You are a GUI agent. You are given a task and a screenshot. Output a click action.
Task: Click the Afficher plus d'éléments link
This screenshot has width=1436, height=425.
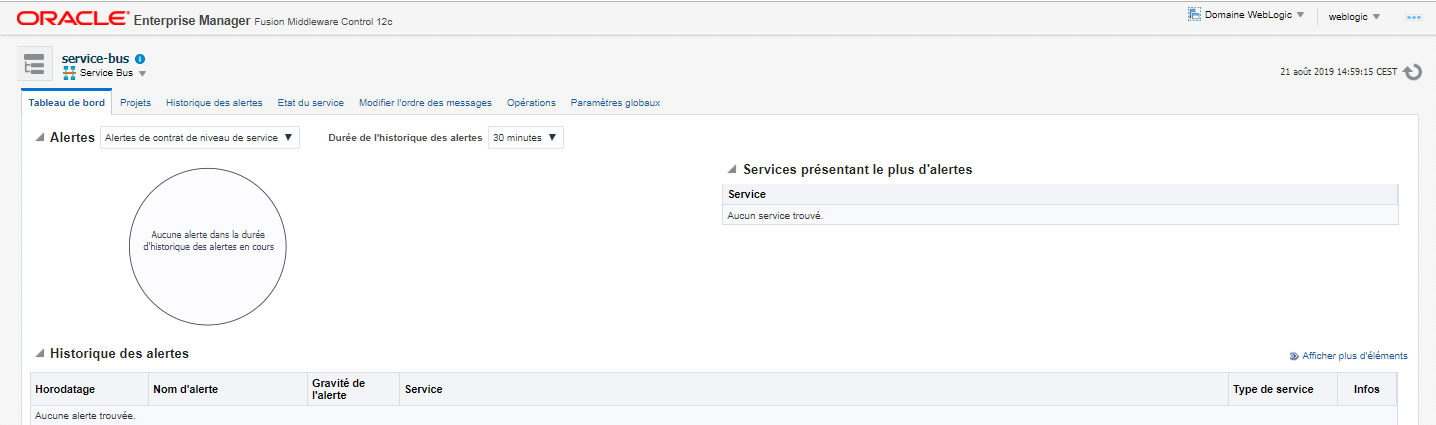pos(1354,356)
